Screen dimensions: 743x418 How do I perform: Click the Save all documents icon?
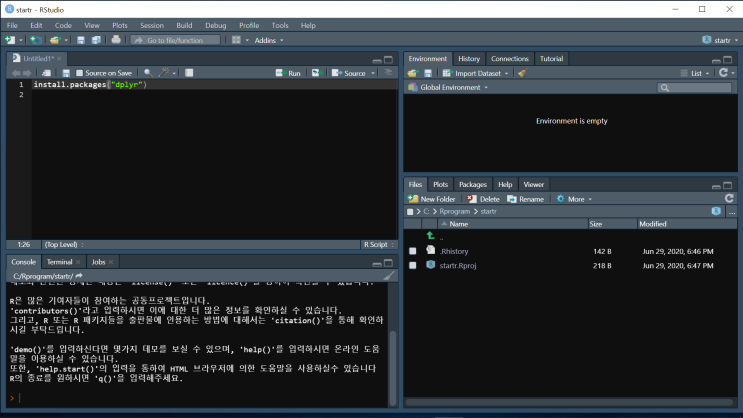pos(96,40)
